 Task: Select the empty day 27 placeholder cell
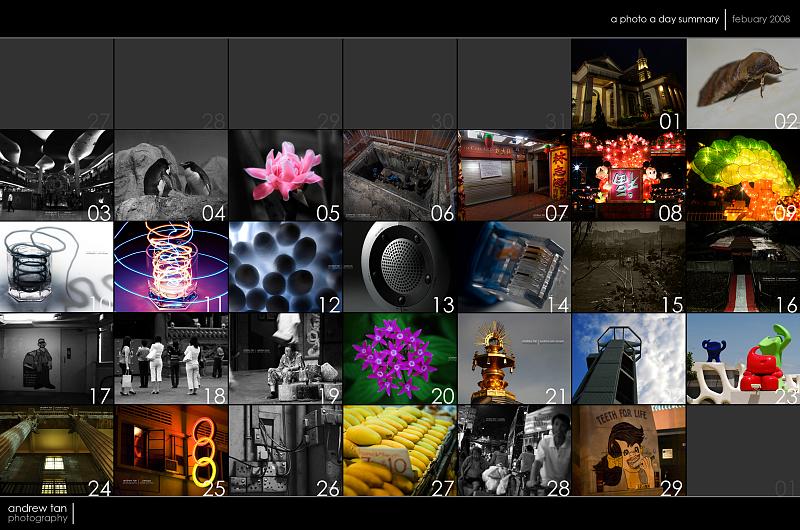click(x=57, y=84)
